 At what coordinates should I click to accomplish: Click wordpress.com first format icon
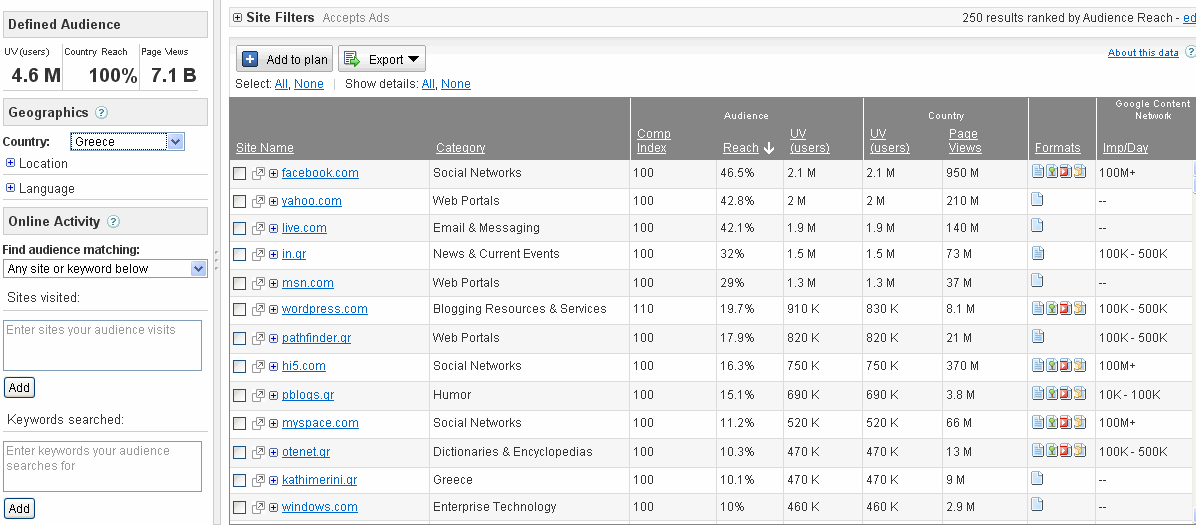click(x=1037, y=308)
